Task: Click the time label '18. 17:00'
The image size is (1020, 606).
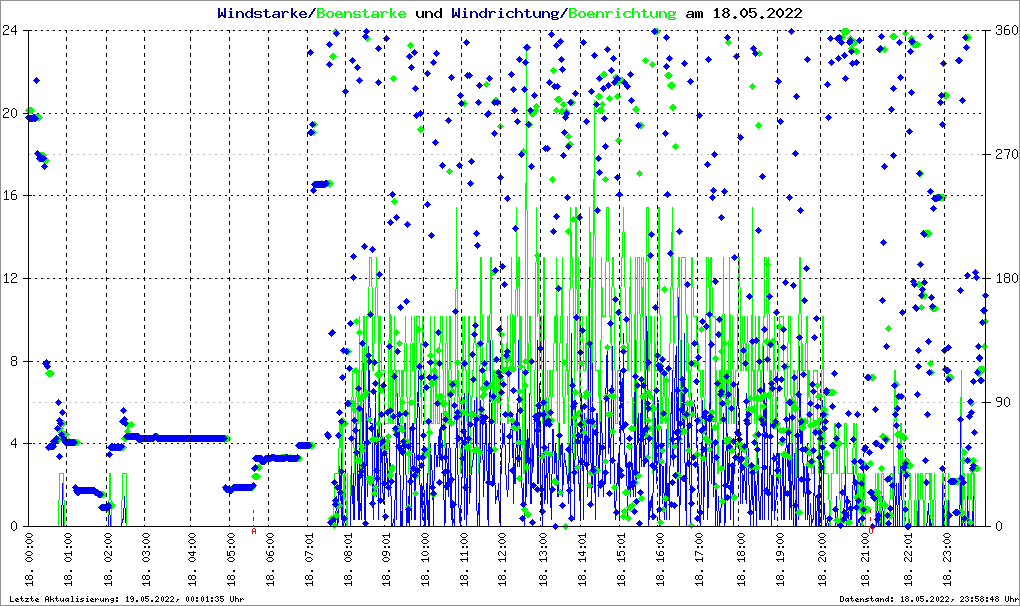Action: 699,559
